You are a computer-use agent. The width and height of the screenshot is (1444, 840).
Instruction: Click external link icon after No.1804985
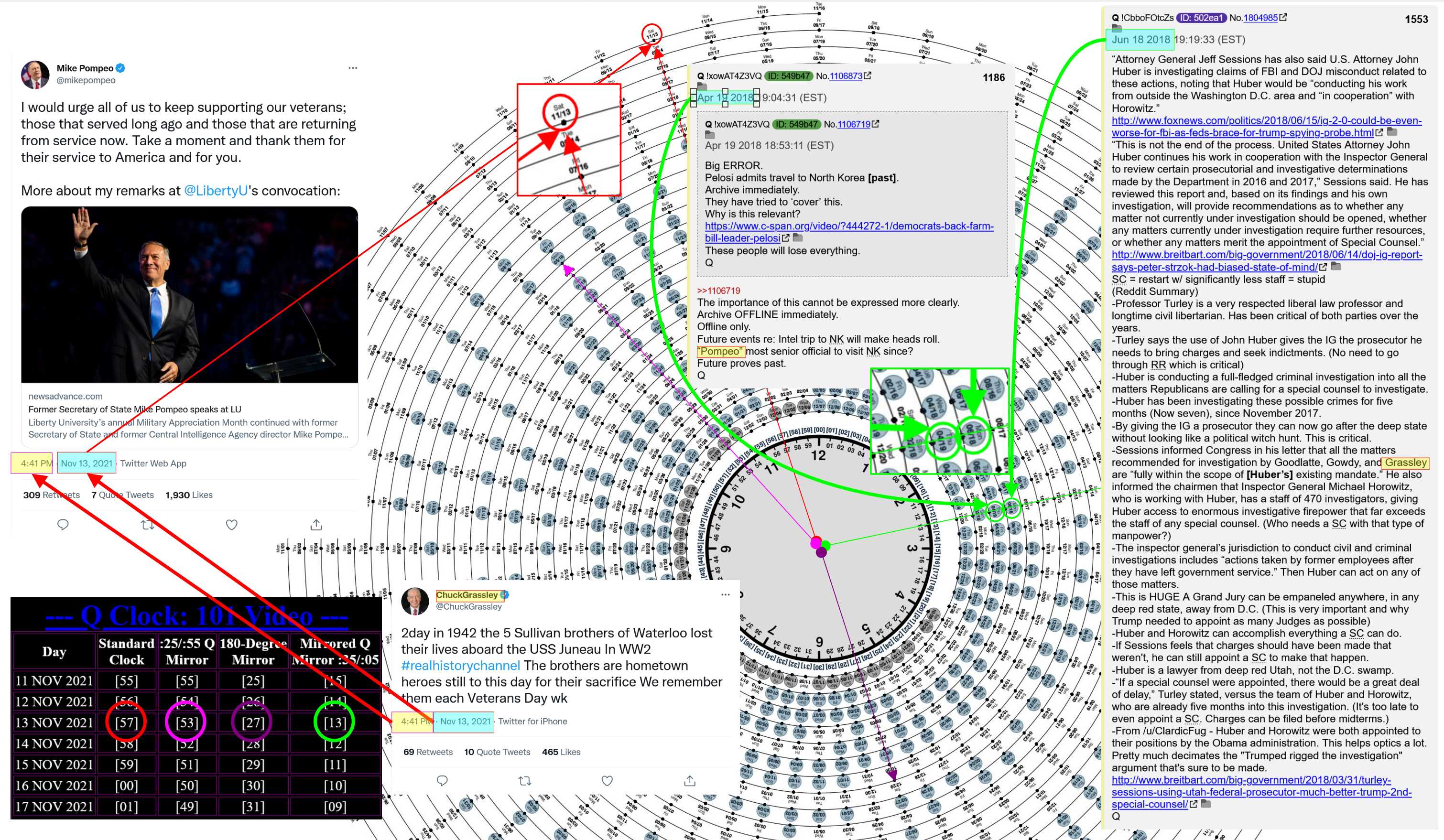coord(1283,18)
